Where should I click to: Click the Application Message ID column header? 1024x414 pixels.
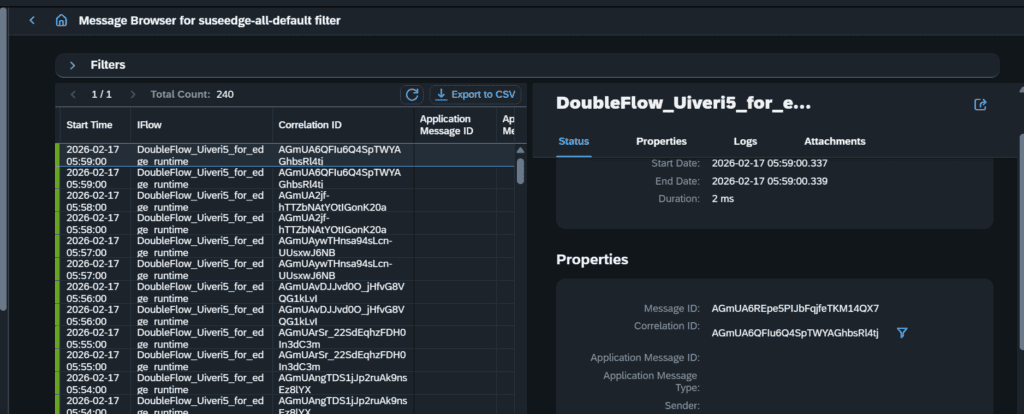[x=456, y=125]
